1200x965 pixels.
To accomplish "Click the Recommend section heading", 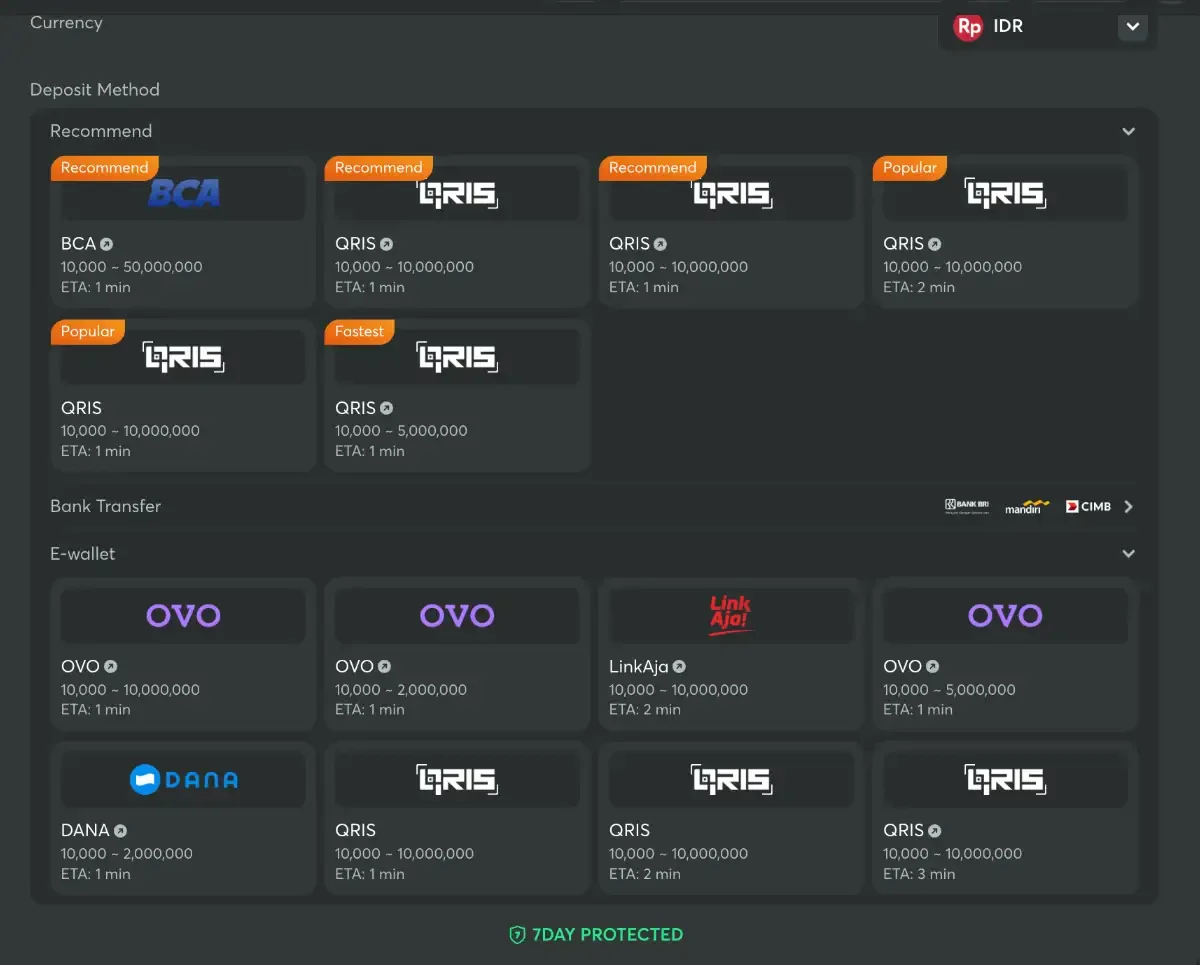I will (101, 131).
